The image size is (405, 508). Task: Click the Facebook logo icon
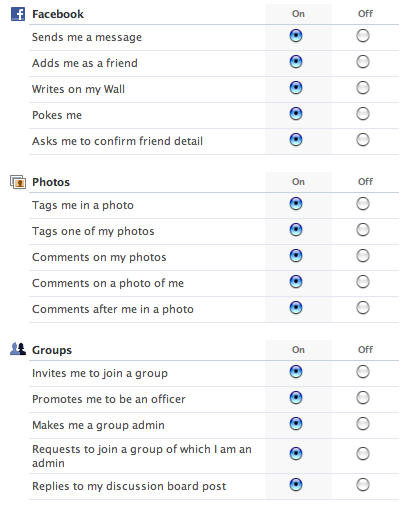click(18, 14)
